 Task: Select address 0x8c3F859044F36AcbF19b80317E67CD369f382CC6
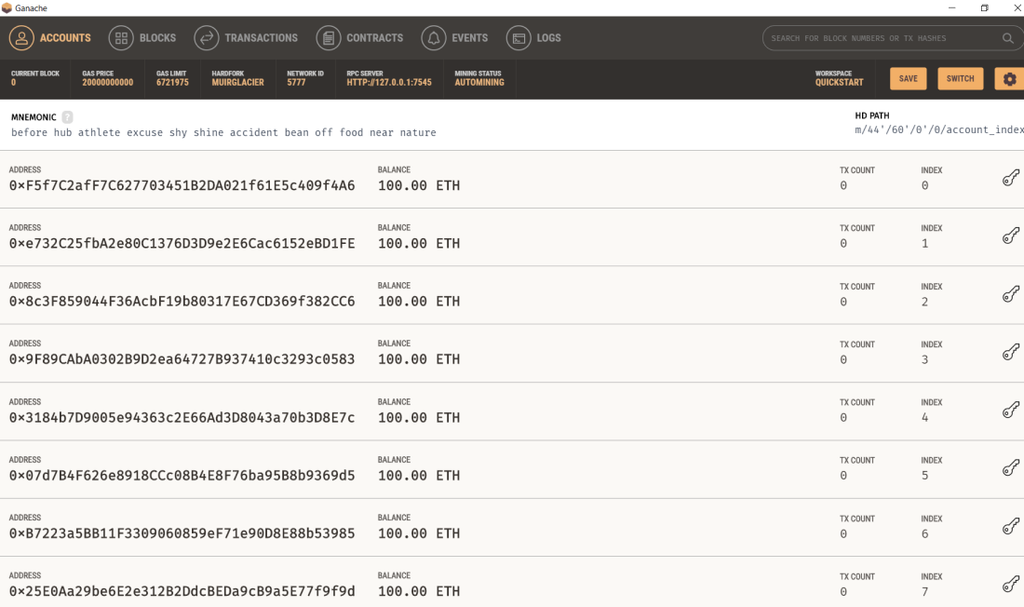pos(182,301)
